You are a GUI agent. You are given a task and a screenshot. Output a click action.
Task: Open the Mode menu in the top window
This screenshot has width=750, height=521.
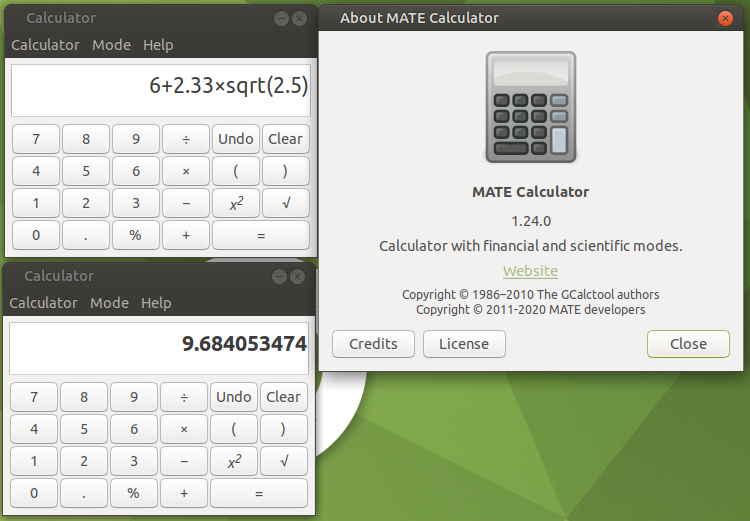click(111, 45)
